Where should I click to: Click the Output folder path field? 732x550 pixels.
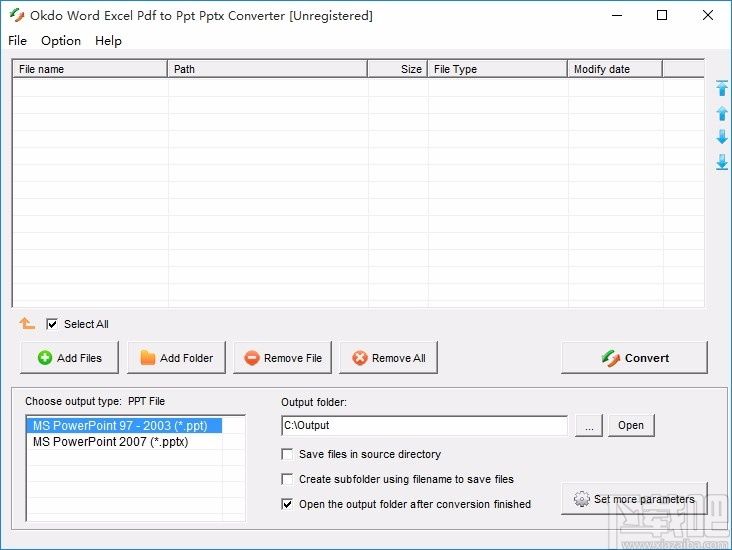[x=425, y=425]
